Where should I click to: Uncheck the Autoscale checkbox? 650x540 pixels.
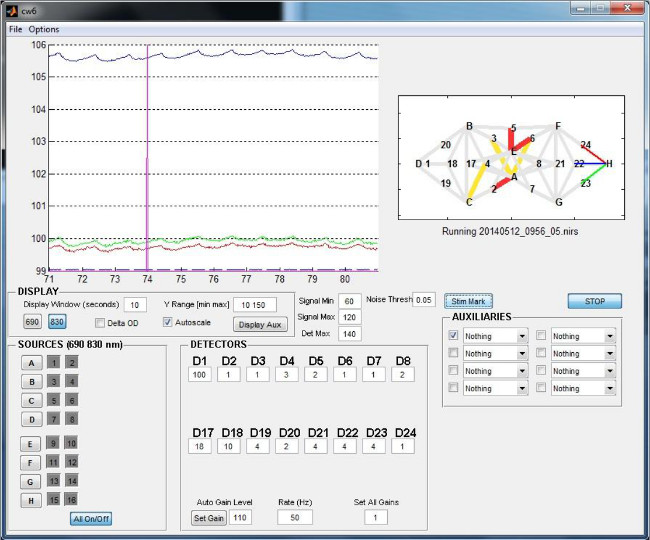(x=168, y=322)
